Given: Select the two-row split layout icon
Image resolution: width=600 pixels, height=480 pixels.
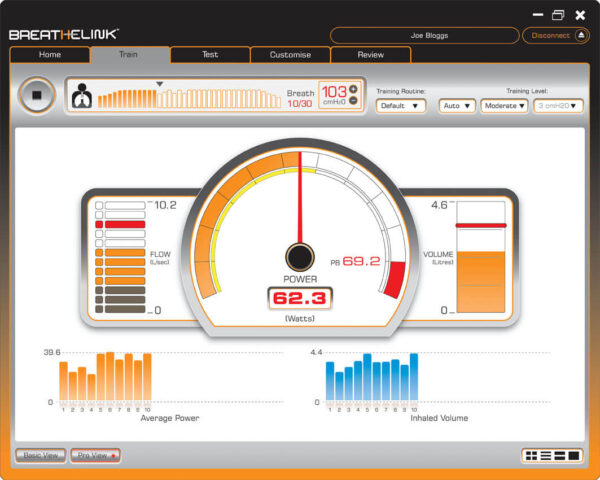Looking at the screenshot, I should point(560,456).
